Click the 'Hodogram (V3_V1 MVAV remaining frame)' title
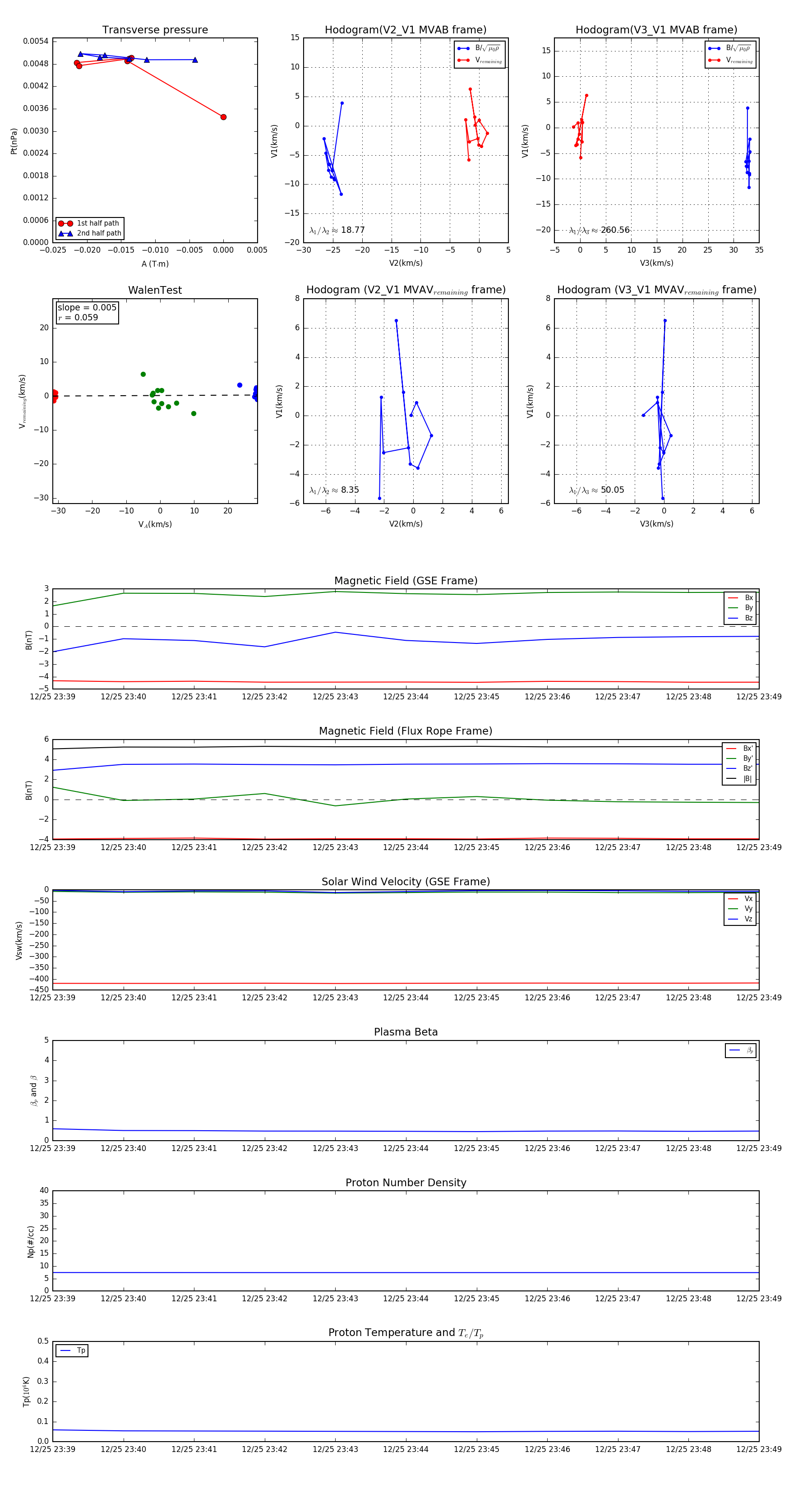Screen dimensions: 812x1489 pyautogui.click(x=656, y=290)
